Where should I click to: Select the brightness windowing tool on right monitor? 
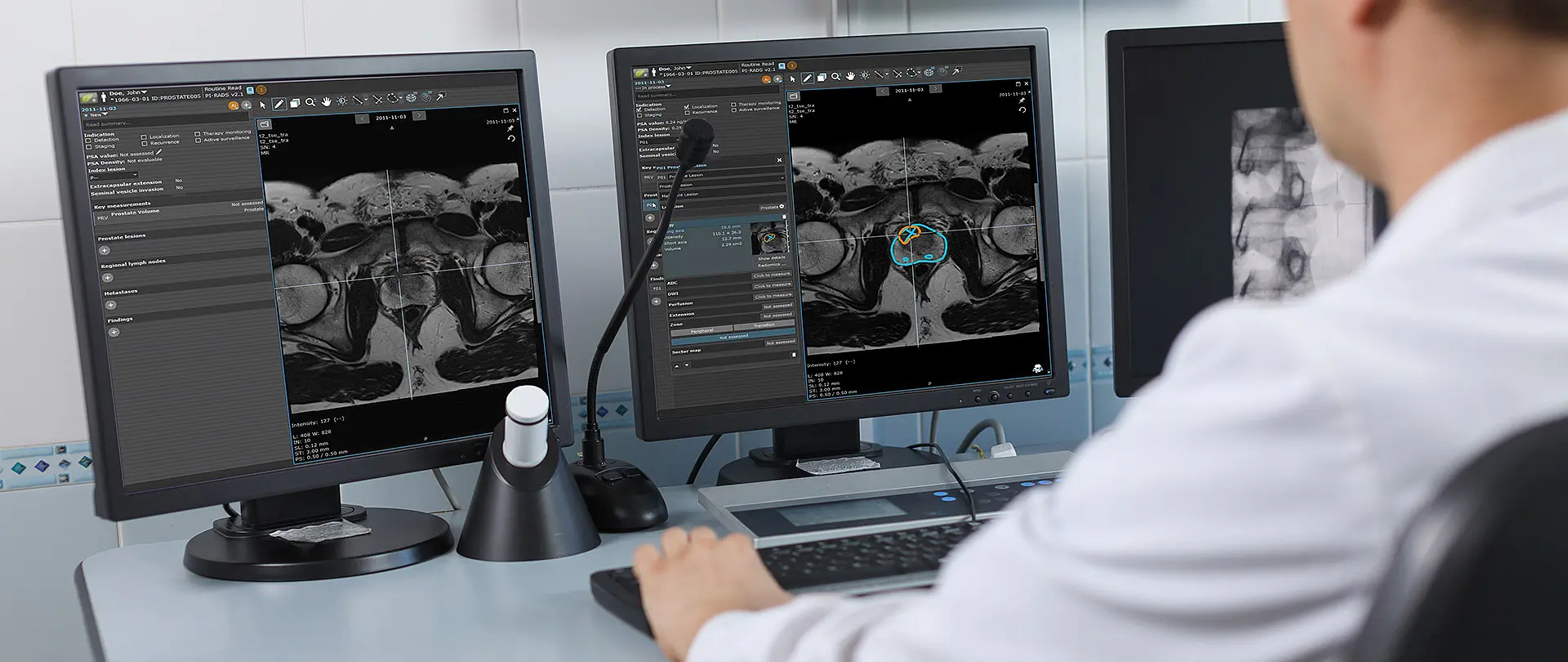coord(865,75)
